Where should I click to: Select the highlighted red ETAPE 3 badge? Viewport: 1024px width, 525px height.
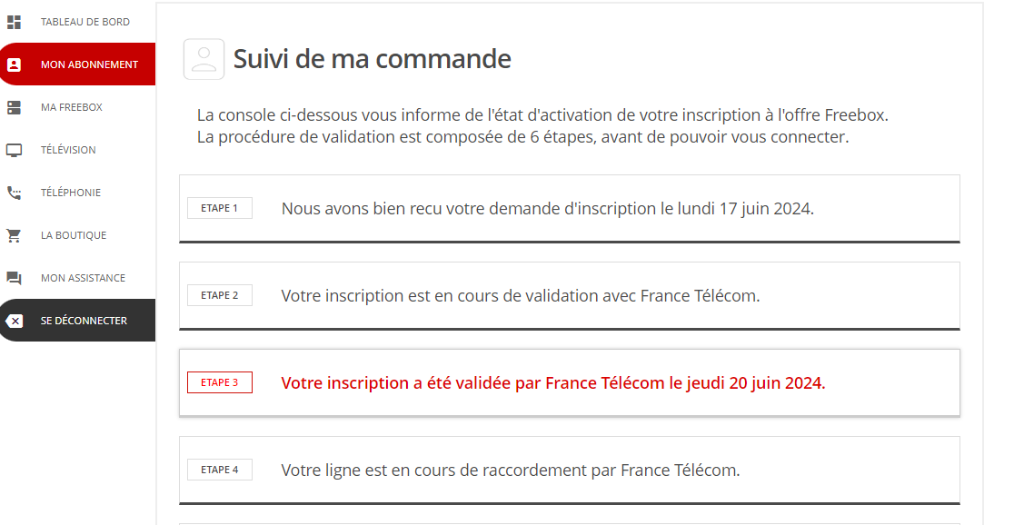click(219, 382)
